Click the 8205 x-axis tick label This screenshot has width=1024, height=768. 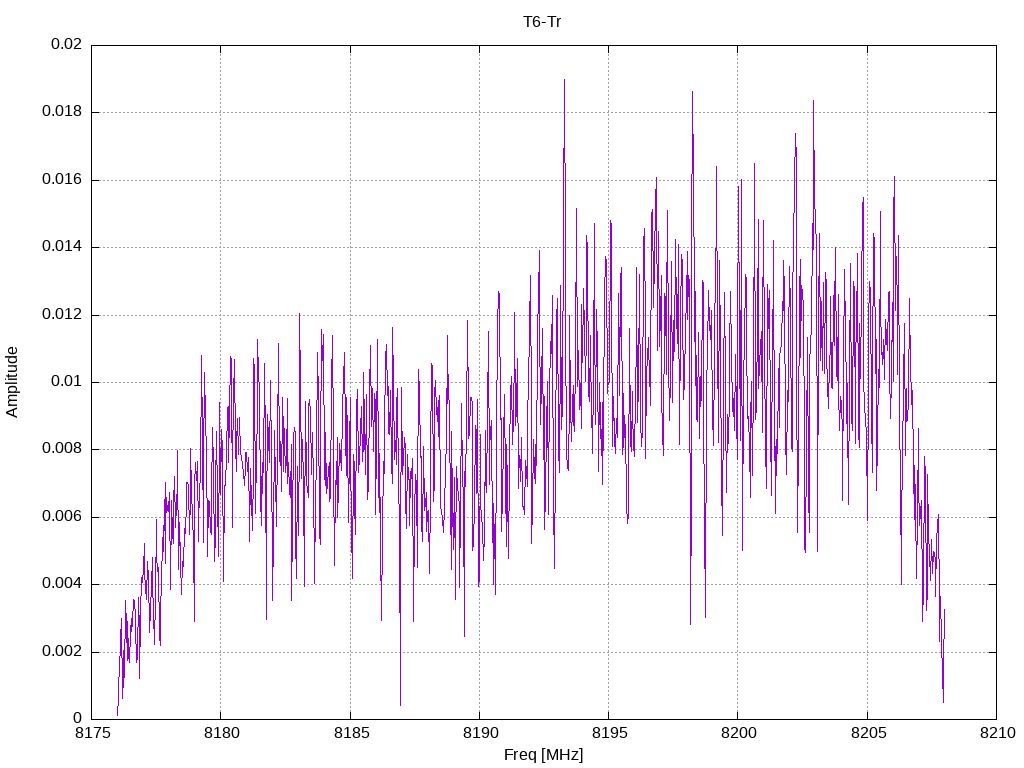pyautogui.click(x=869, y=733)
